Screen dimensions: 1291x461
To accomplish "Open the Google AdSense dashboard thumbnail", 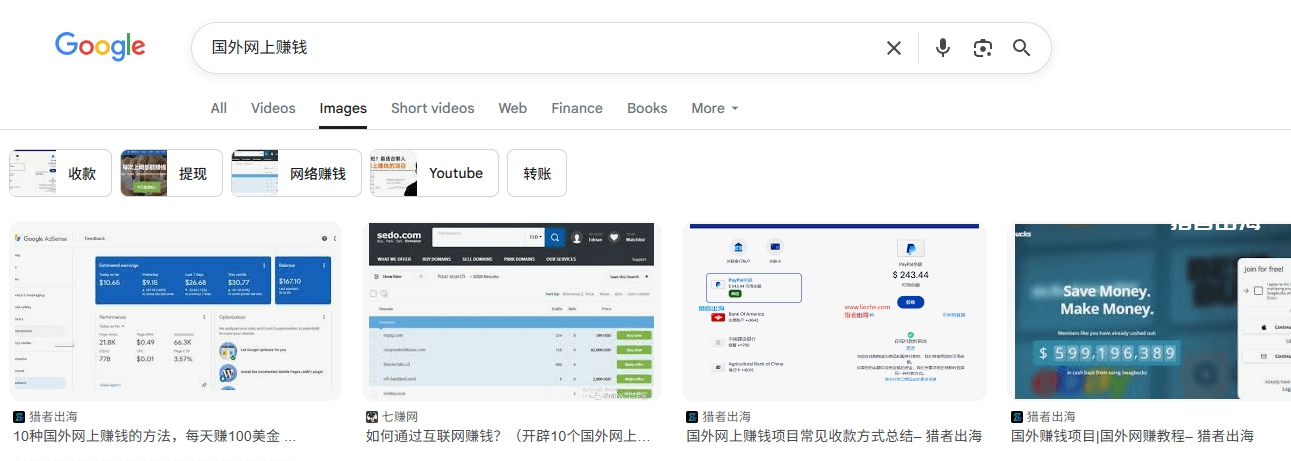I will click(175, 311).
